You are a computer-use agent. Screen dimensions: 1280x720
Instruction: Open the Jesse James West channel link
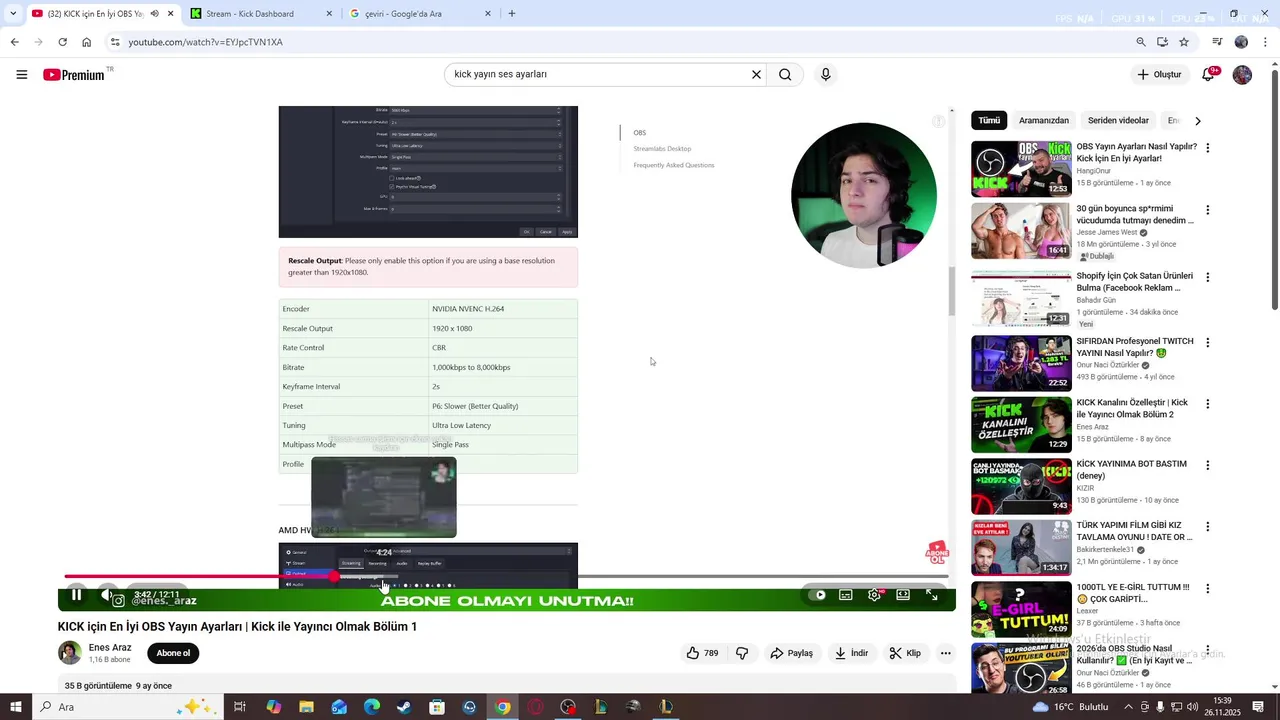coord(1107,232)
